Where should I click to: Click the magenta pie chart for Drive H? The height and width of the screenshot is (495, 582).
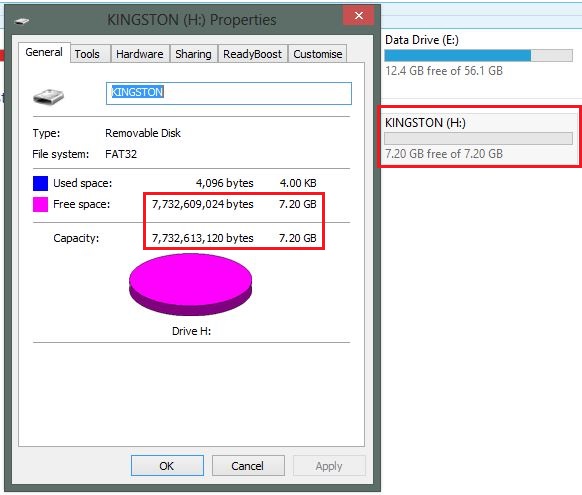(x=190, y=284)
